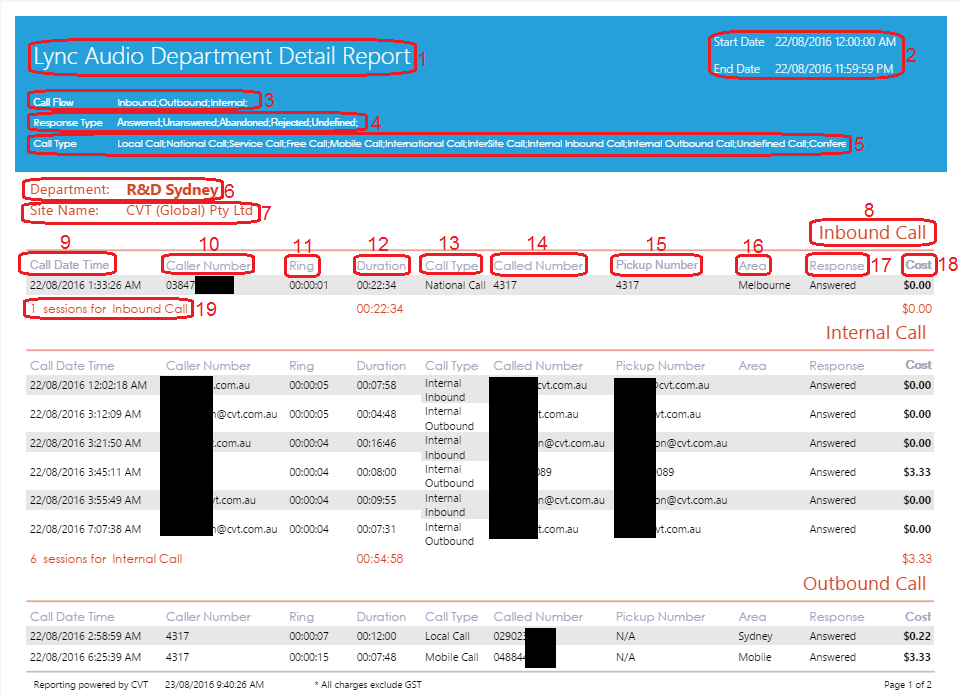
Task: Click the Inbound Call section heading
Action: click(872, 233)
